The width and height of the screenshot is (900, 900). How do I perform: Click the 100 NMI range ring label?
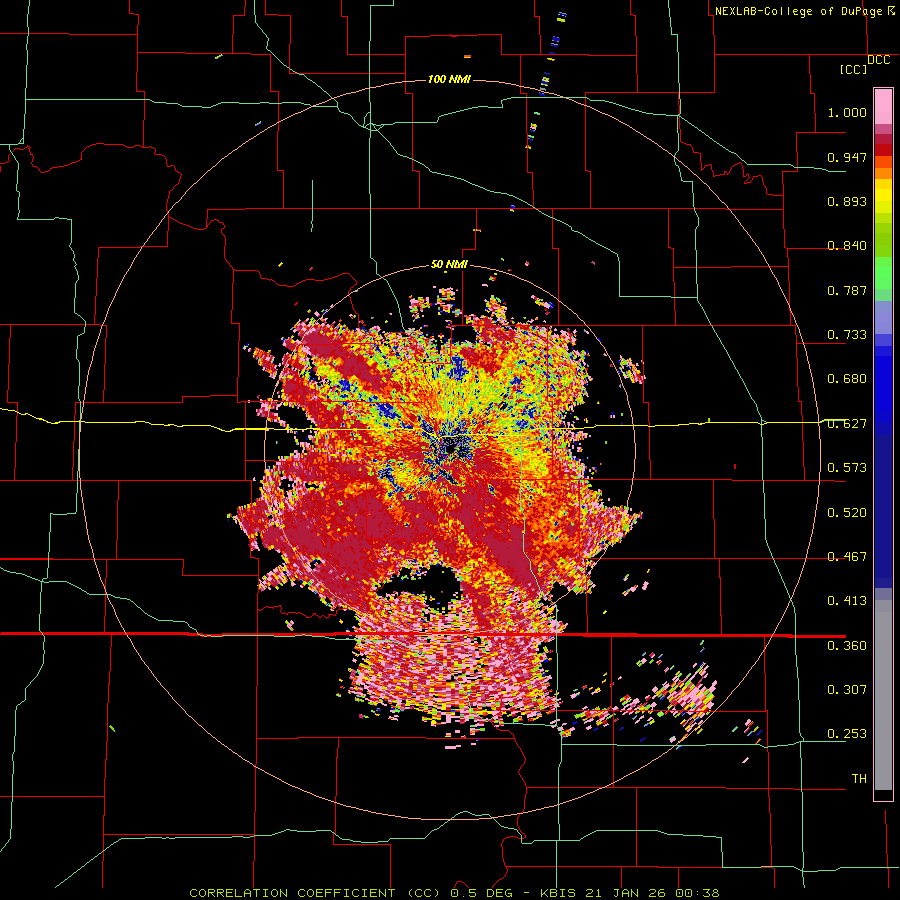(x=449, y=79)
